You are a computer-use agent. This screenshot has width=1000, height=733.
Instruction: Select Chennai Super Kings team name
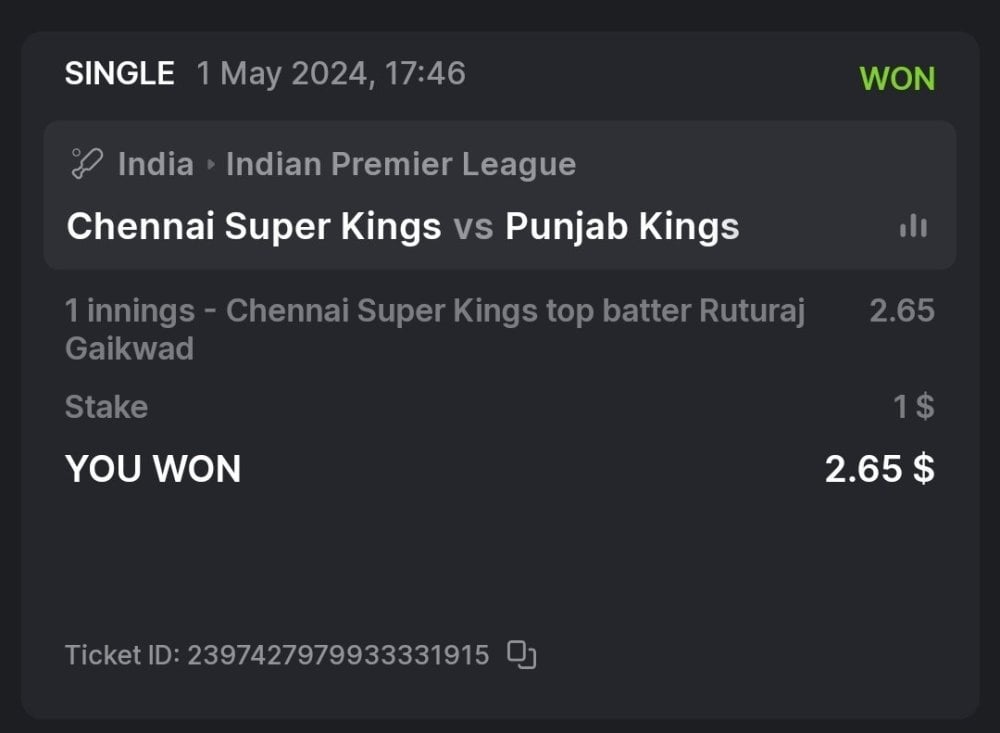pyautogui.click(x=253, y=227)
